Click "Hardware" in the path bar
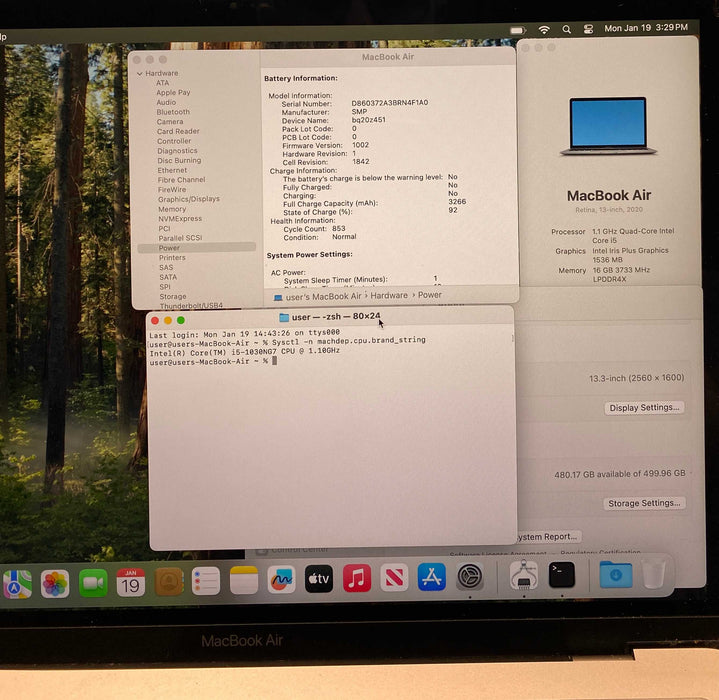719x700 pixels. pyautogui.click(x=389, y=296)
